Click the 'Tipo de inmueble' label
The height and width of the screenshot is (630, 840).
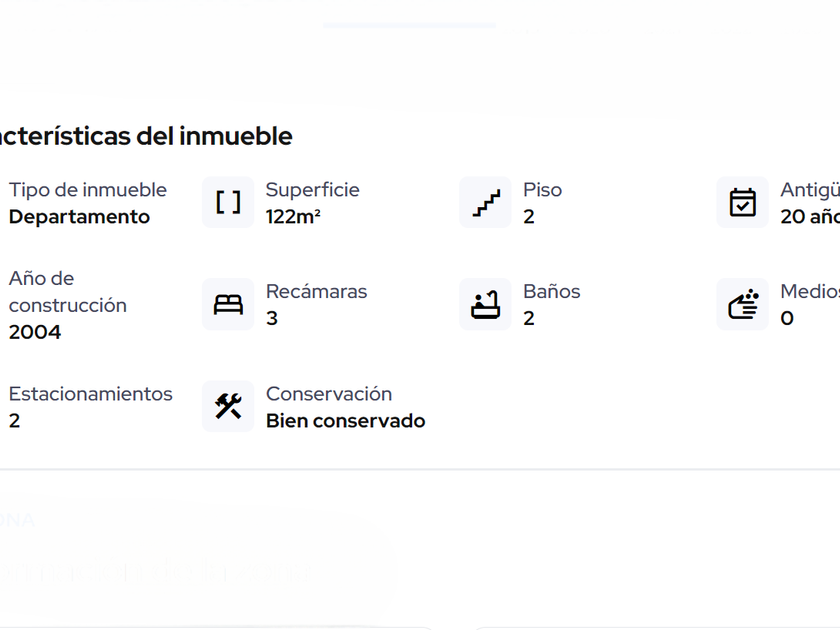[x=88, y=190]
